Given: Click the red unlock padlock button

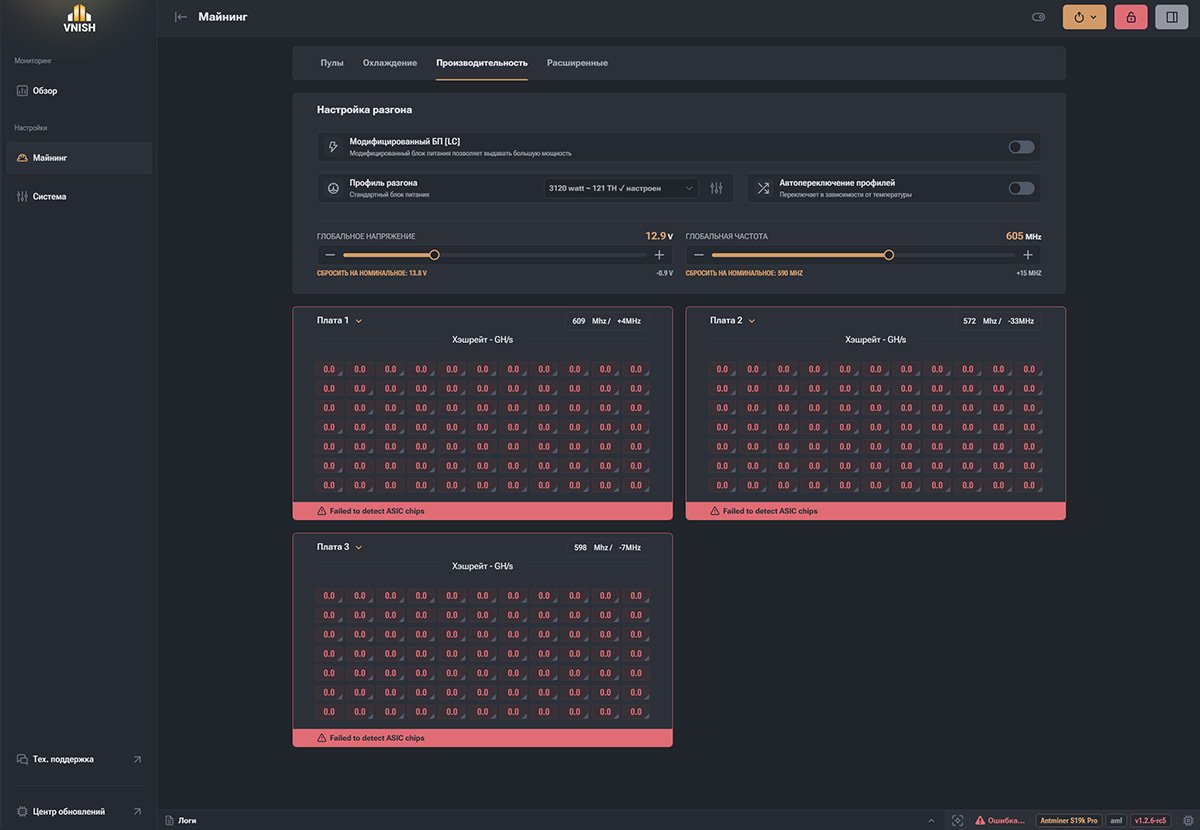Looking at the screenshot, I should (1131, 17).
